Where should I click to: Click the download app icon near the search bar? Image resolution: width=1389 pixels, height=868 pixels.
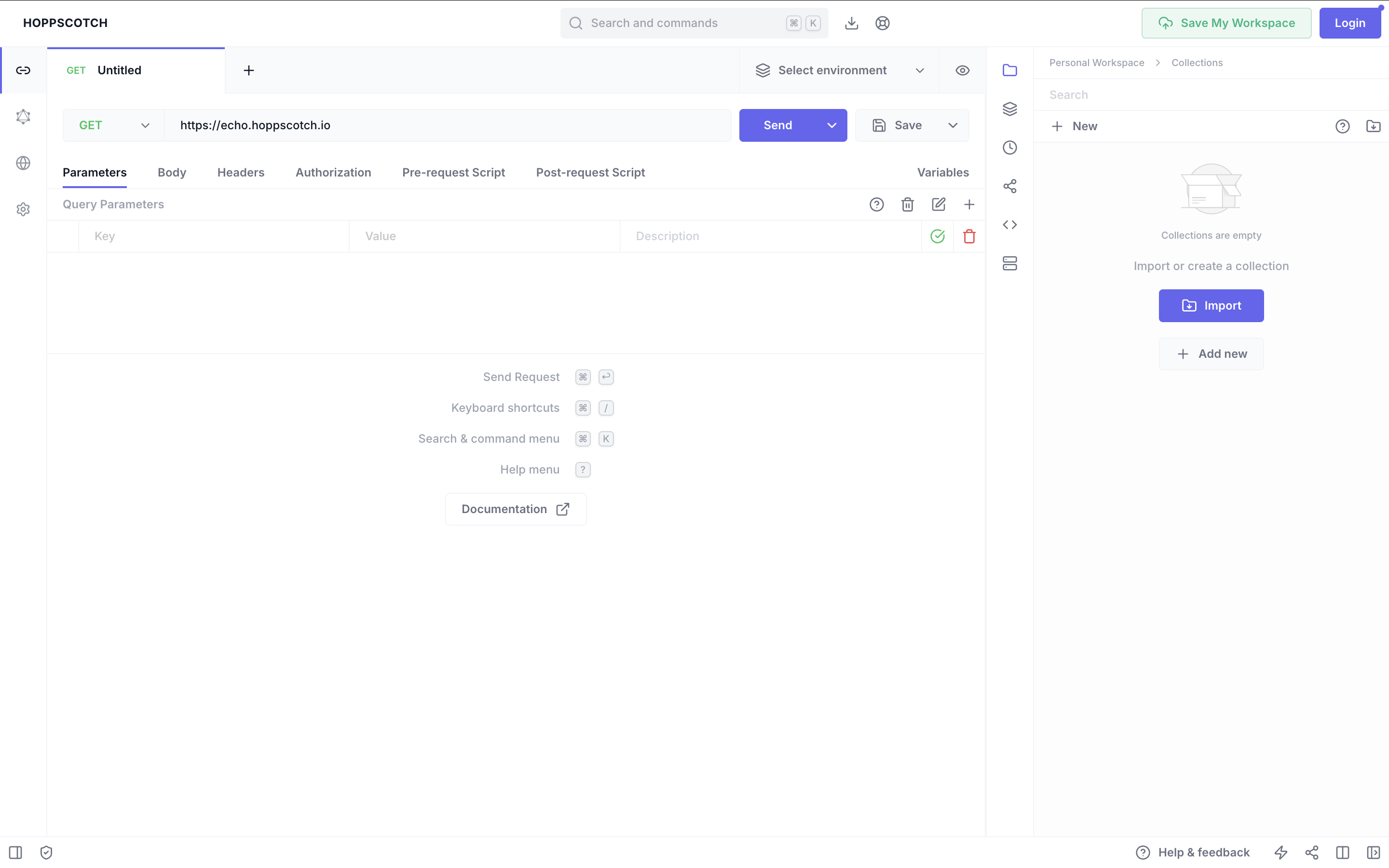(x=851, y=23)
